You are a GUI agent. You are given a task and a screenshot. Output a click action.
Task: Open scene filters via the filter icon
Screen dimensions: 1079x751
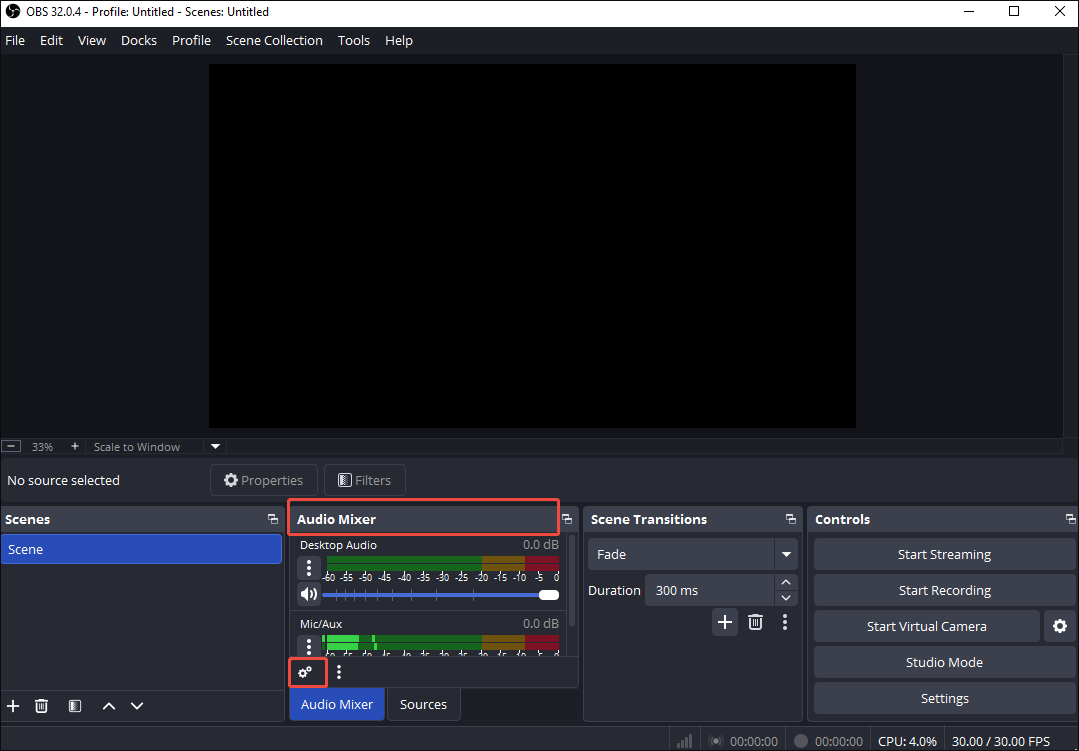pos(74,705)
